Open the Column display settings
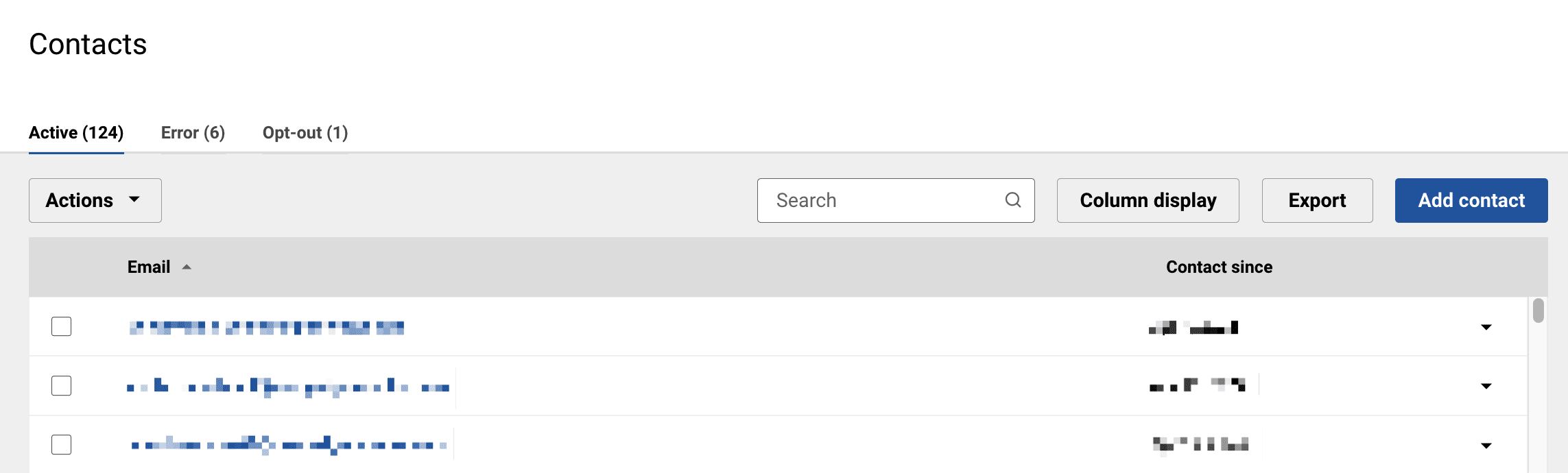The height and width of the screenshot is (473, 1568). click(1148, 200)
